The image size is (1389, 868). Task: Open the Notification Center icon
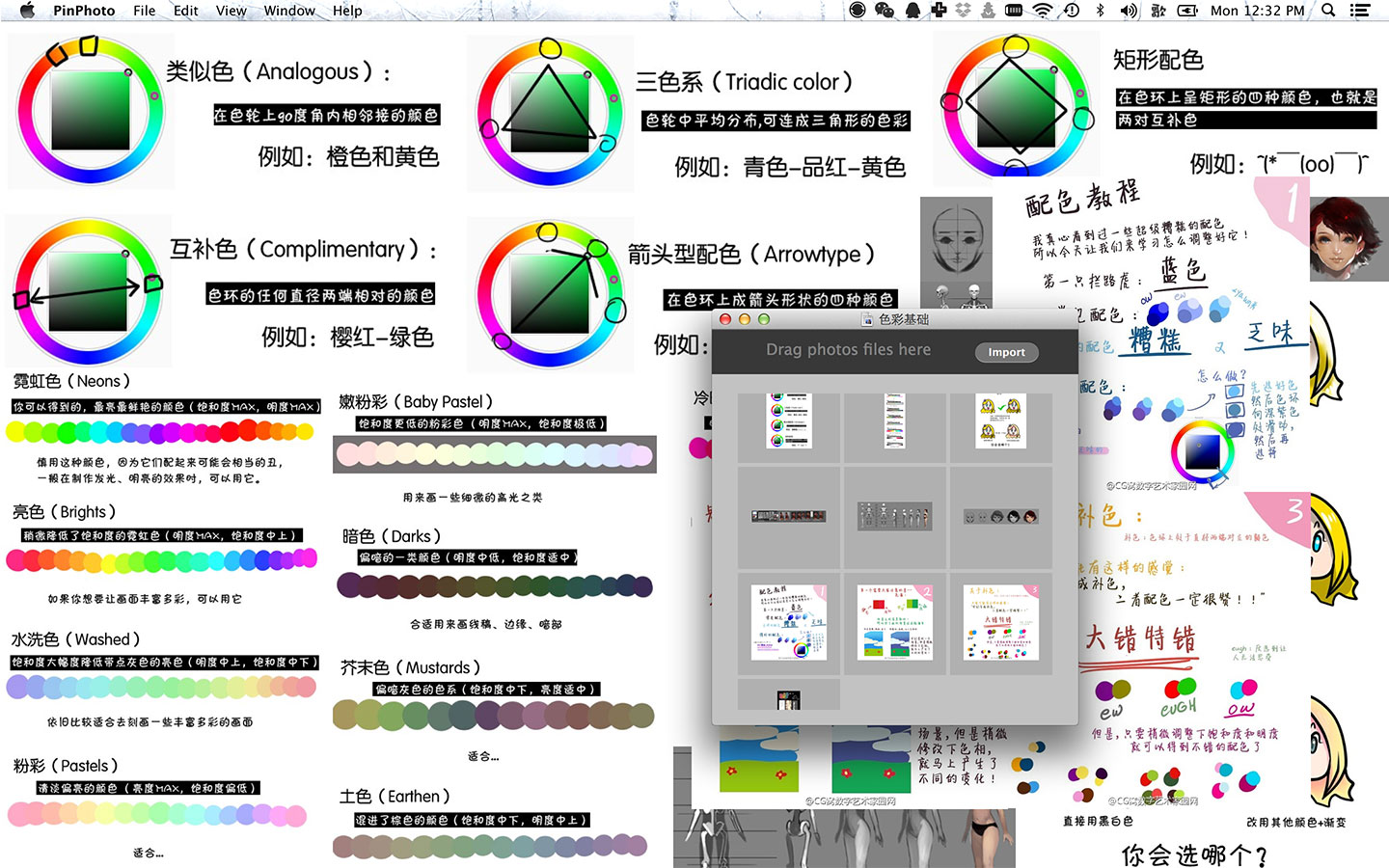pos(1360,11)
